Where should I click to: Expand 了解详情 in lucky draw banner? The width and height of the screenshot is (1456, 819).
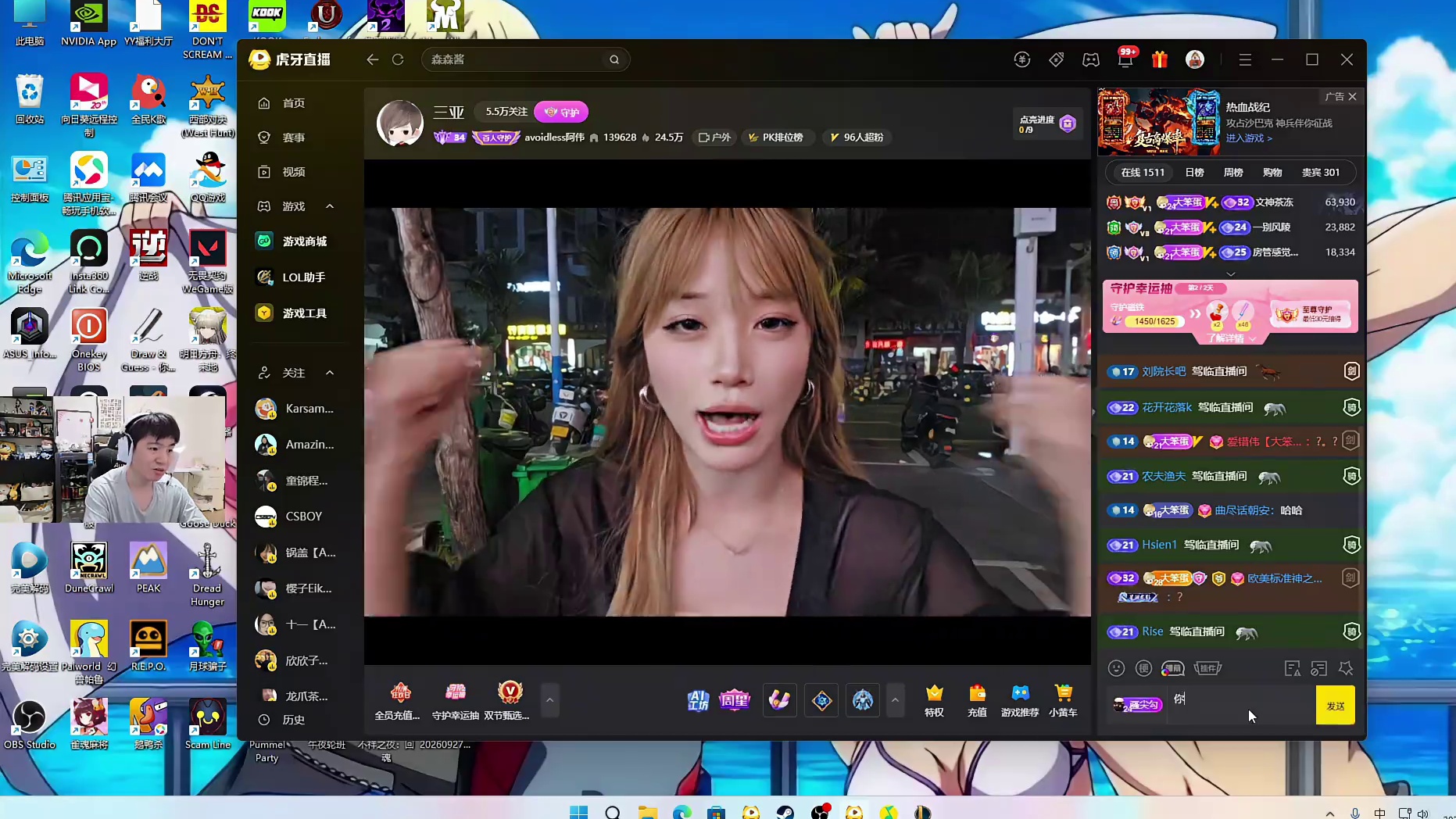1231,338
